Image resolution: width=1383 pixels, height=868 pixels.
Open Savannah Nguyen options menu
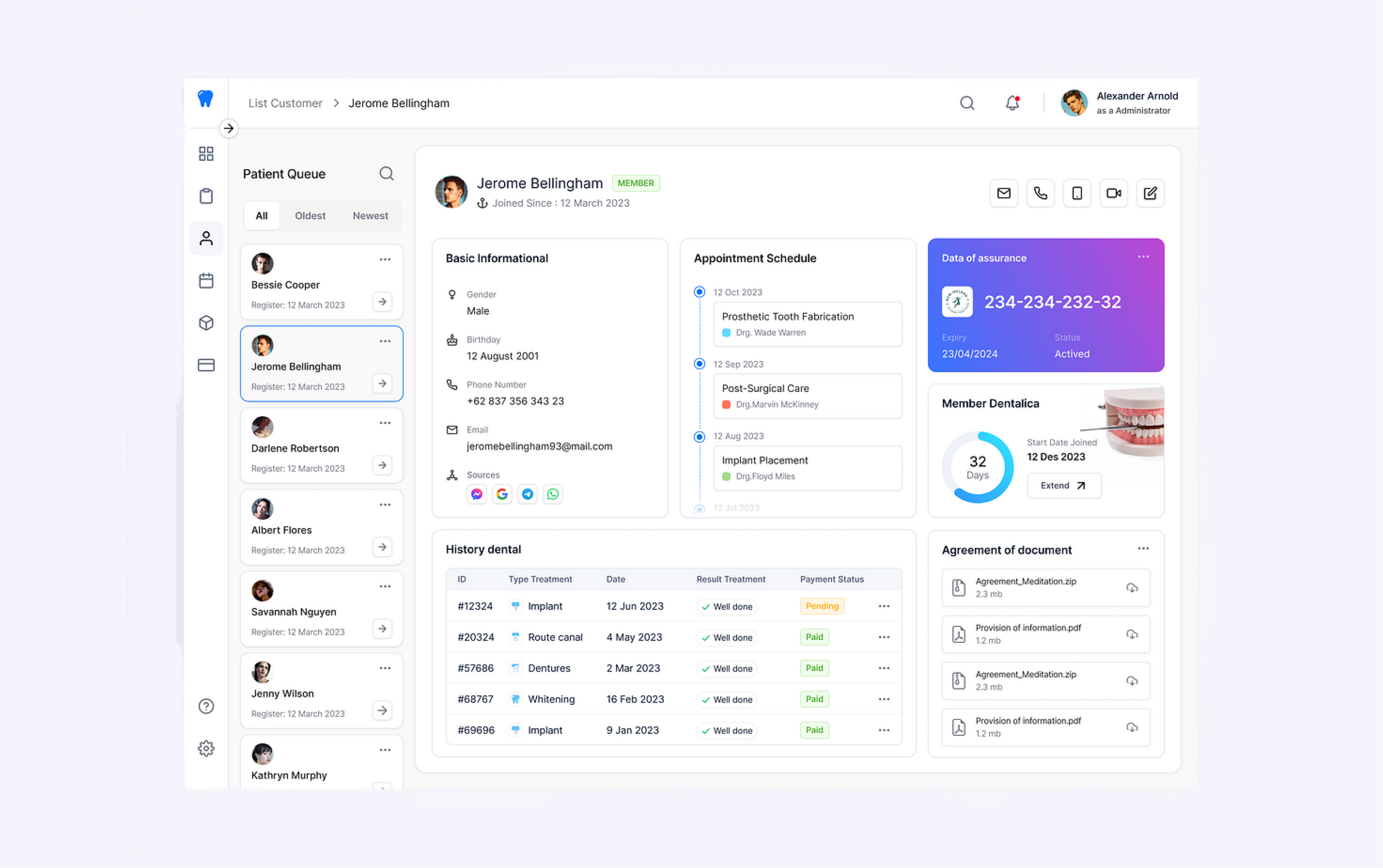tap(385, 587)
